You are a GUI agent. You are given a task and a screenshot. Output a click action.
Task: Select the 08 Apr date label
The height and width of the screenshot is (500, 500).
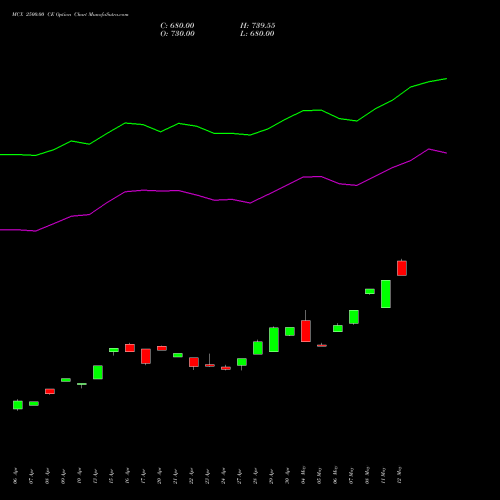point(47,476)
